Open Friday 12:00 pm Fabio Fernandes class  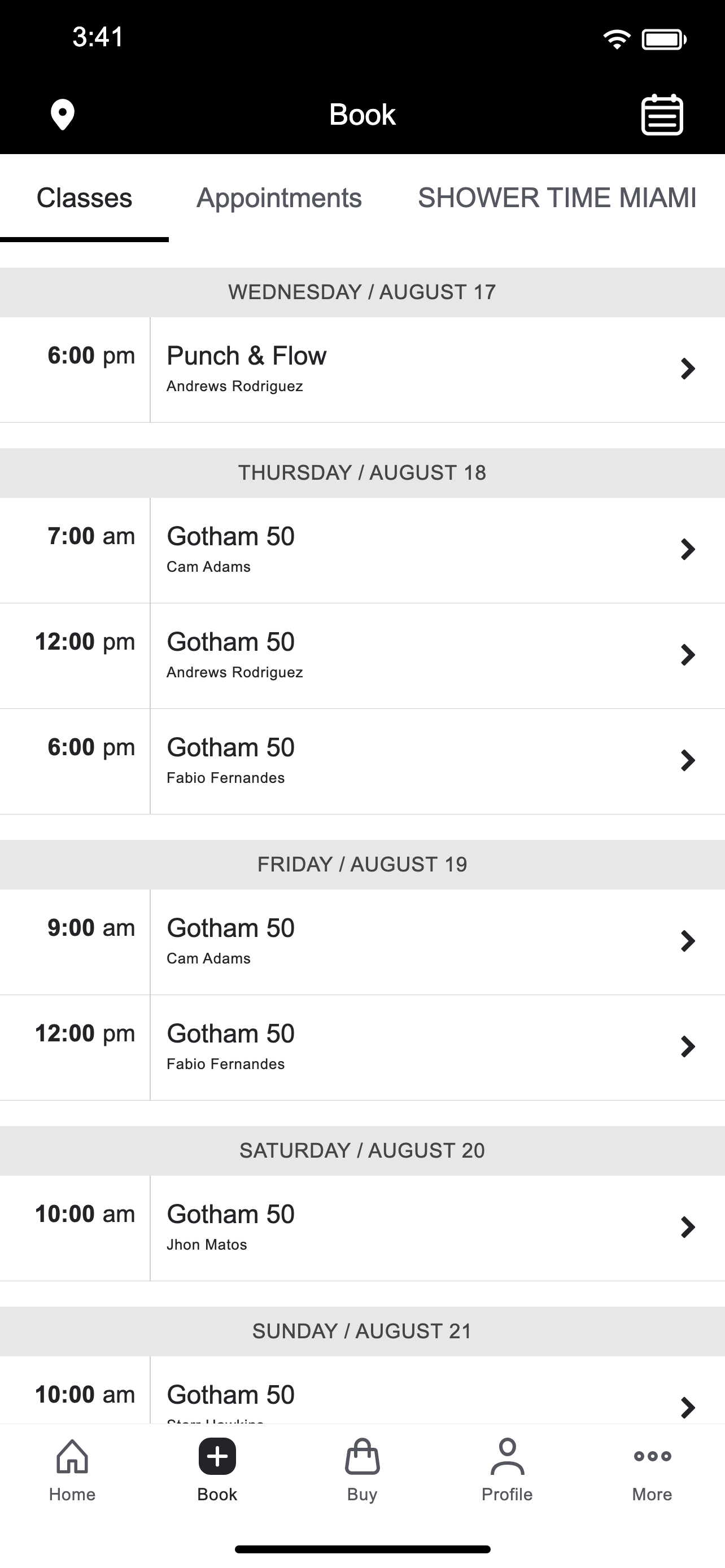click(362, 1048)
